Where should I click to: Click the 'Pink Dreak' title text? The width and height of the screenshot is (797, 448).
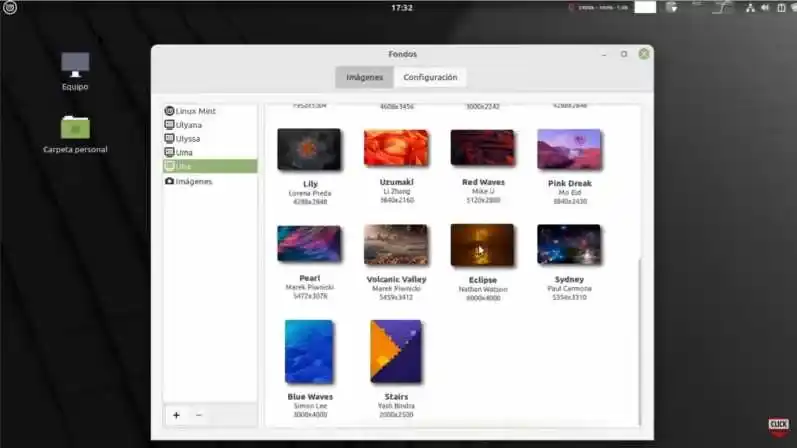click(569, 183)
